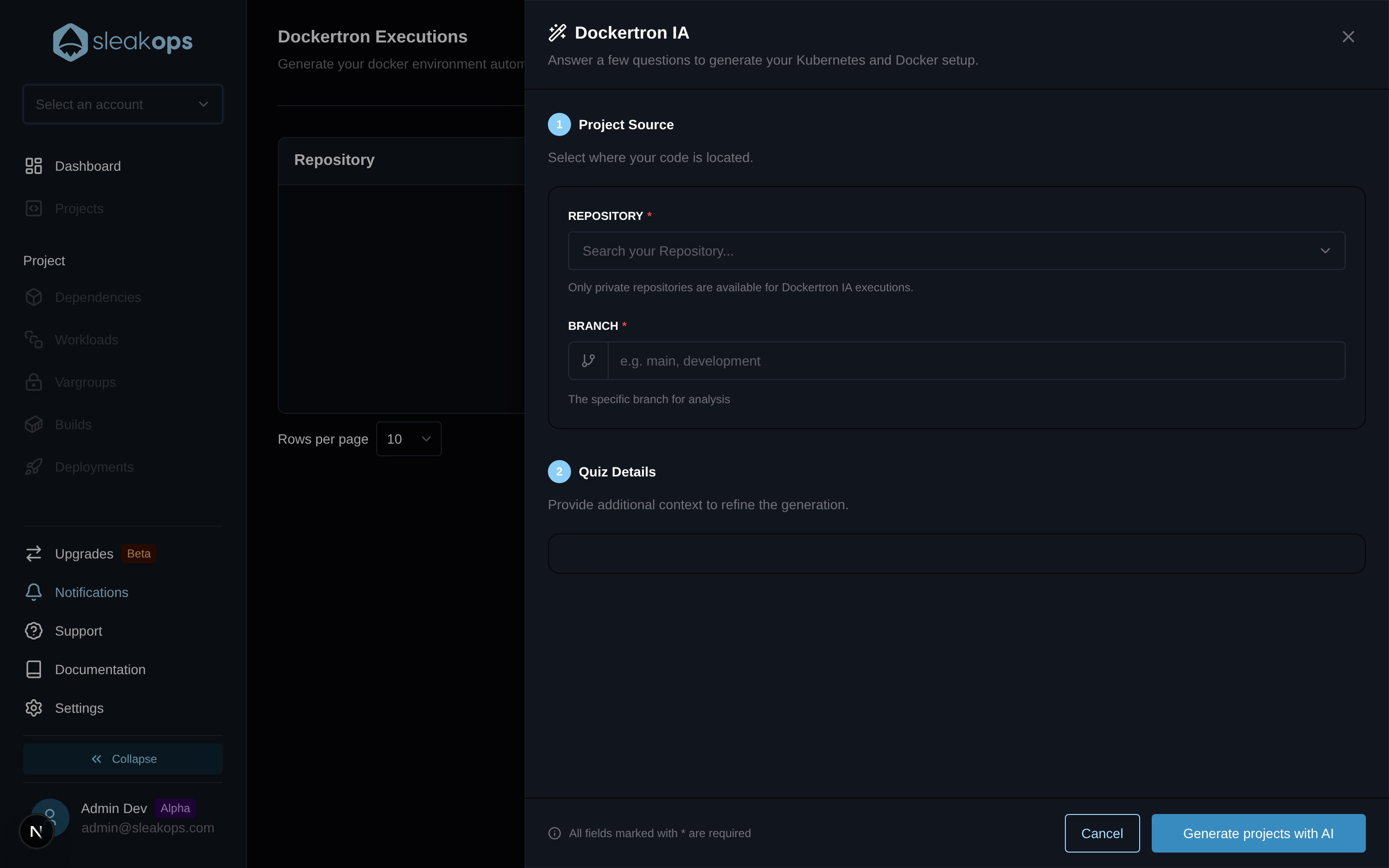Click the double-chevron Collapse icon
Viewport: 1389px width, 868px height.
(96, 759)
